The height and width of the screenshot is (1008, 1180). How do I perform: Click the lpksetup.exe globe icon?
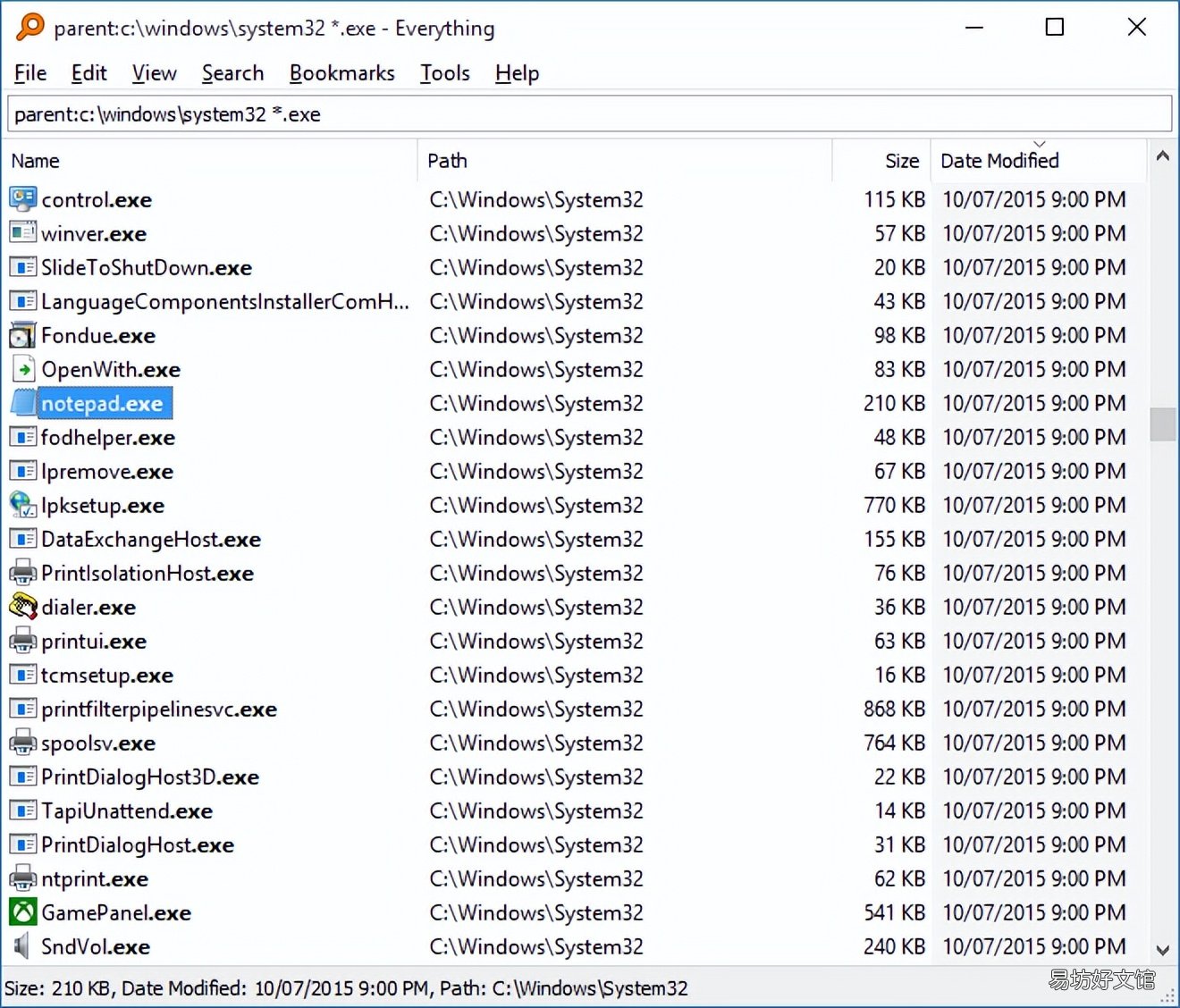(22, 505)
